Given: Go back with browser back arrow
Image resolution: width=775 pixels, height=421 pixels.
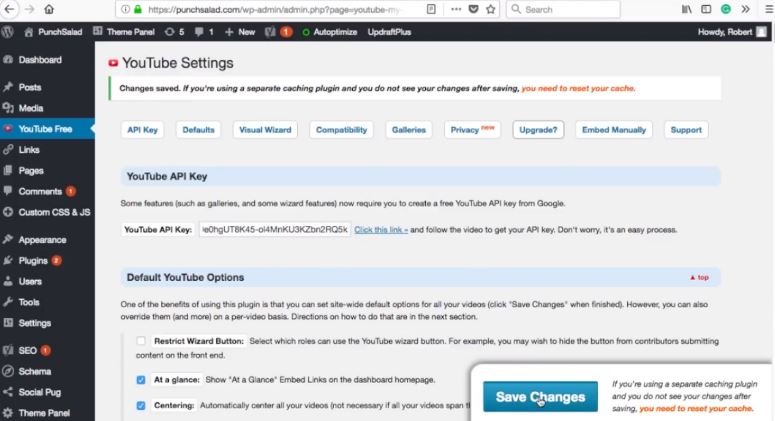Looking at the screenshot, I should [x=9, y=9].
